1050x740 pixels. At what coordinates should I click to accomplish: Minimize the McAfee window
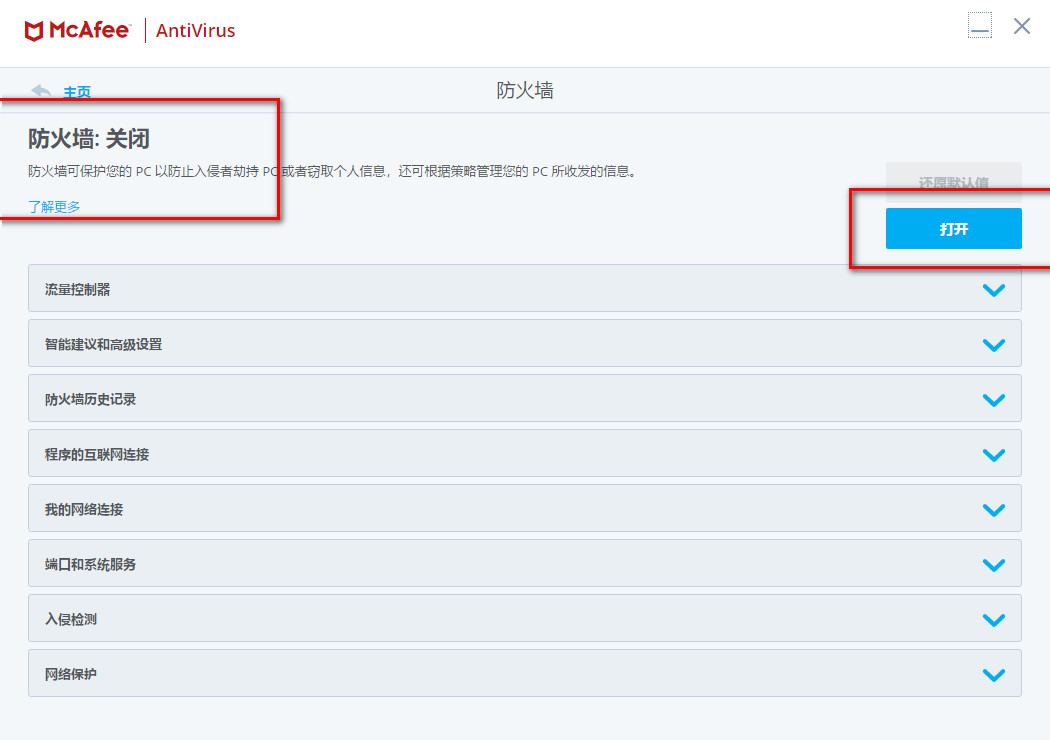coord(980,25)
